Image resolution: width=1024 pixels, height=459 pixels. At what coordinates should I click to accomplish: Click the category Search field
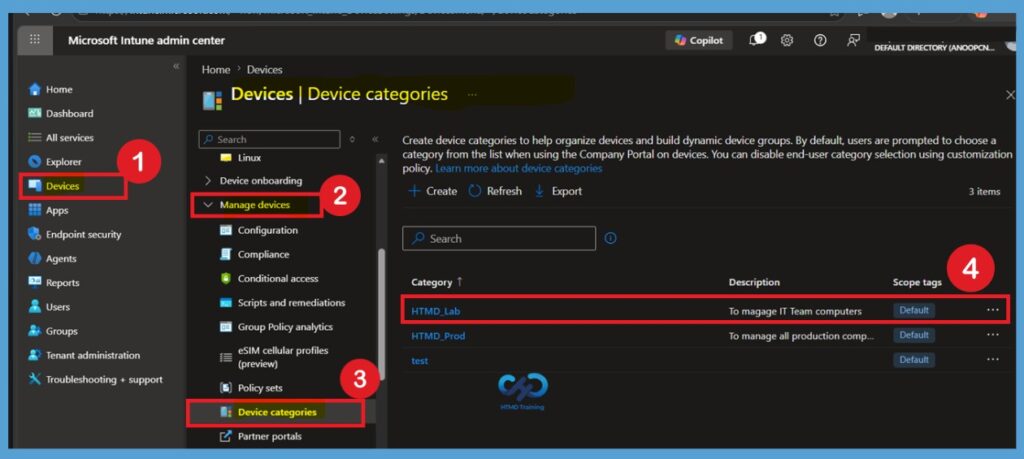[499, 238]
